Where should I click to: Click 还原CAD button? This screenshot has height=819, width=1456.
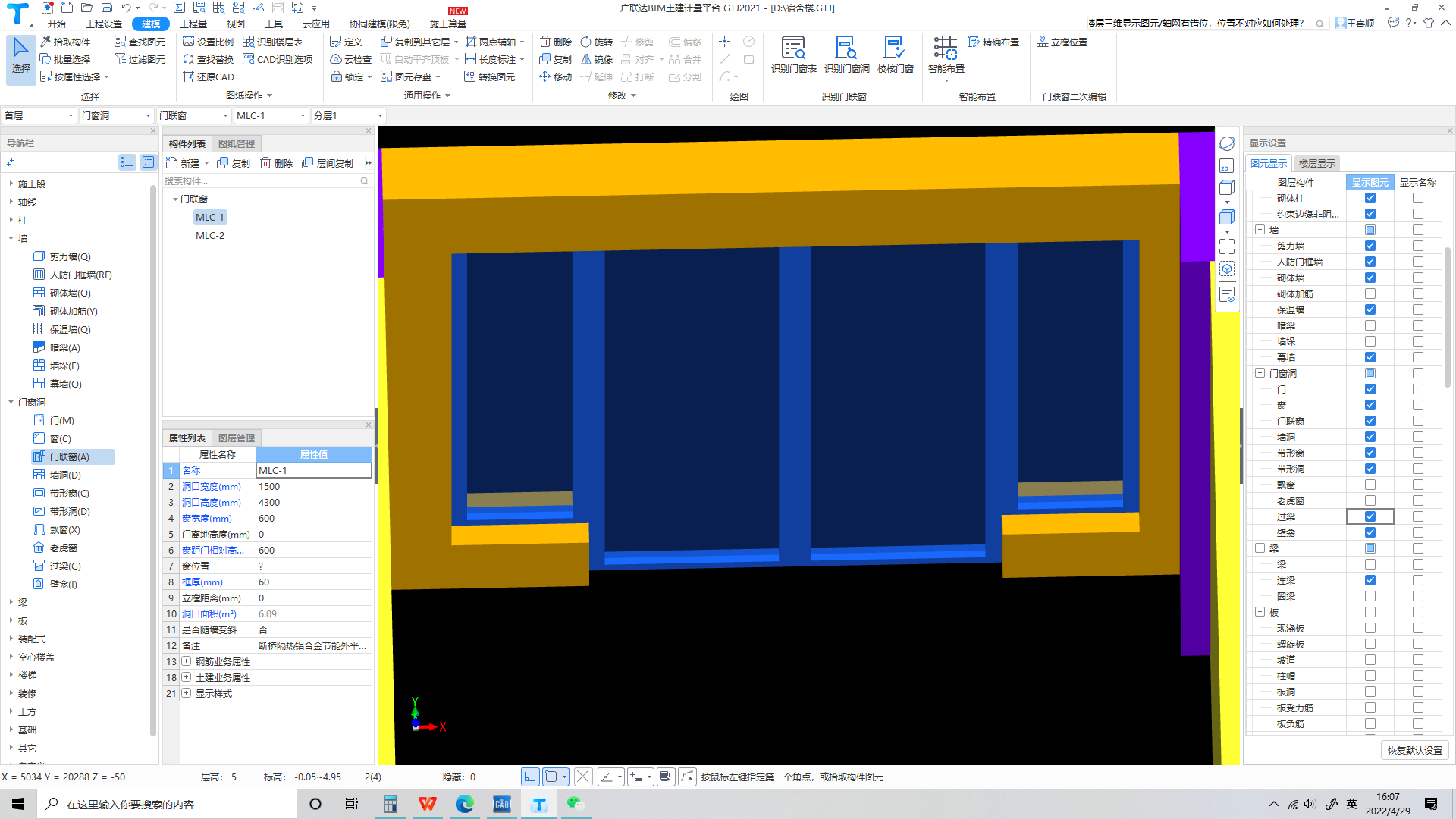[x=209, y=77]
